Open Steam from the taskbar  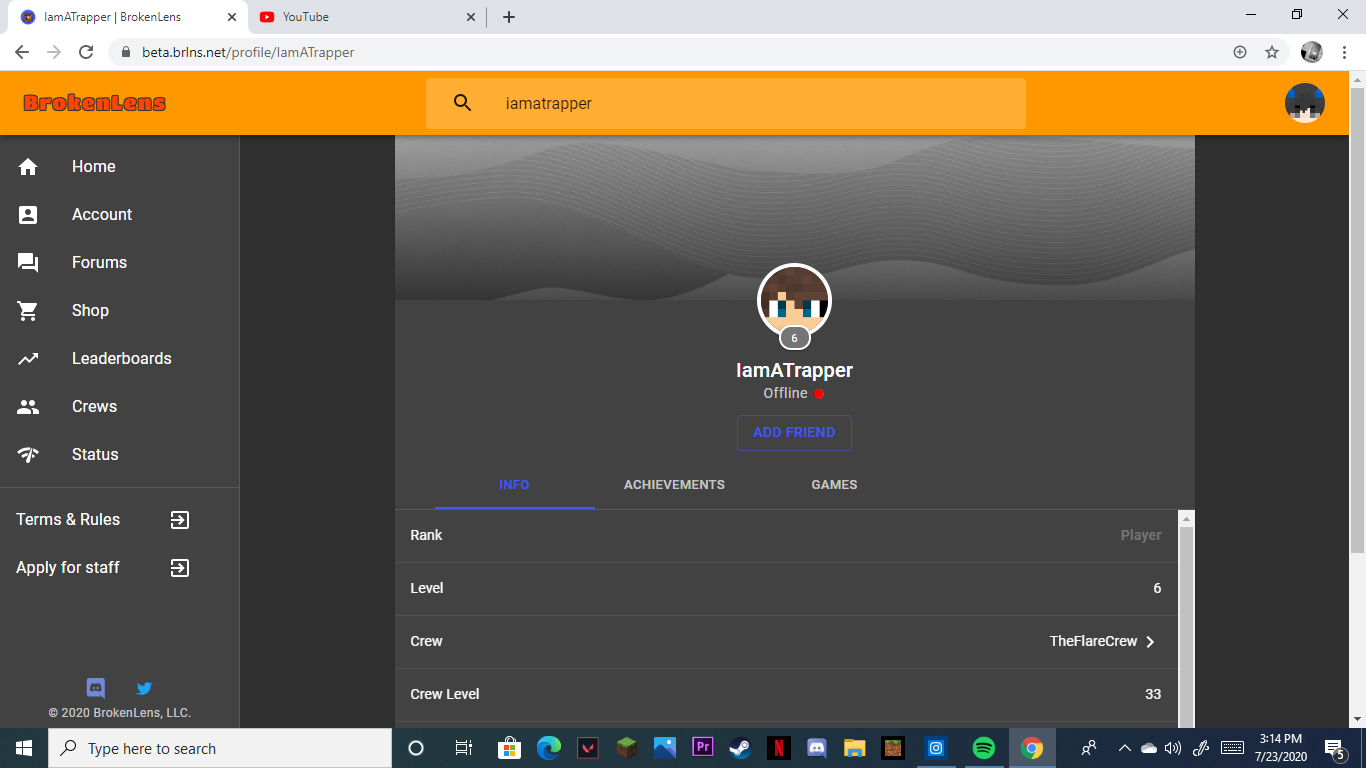pos(740,748)
